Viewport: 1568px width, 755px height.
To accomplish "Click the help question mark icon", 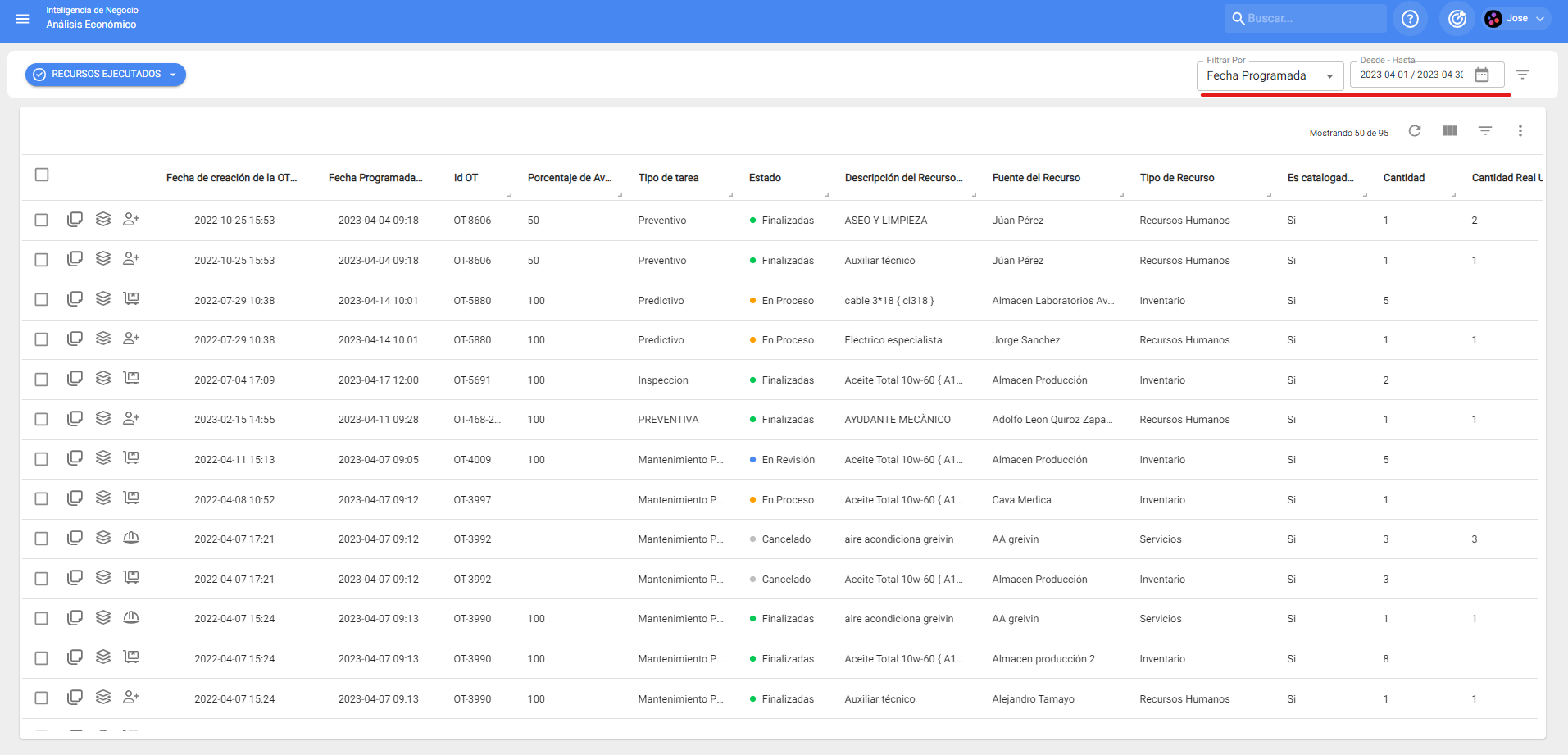I will point(1410,18).
